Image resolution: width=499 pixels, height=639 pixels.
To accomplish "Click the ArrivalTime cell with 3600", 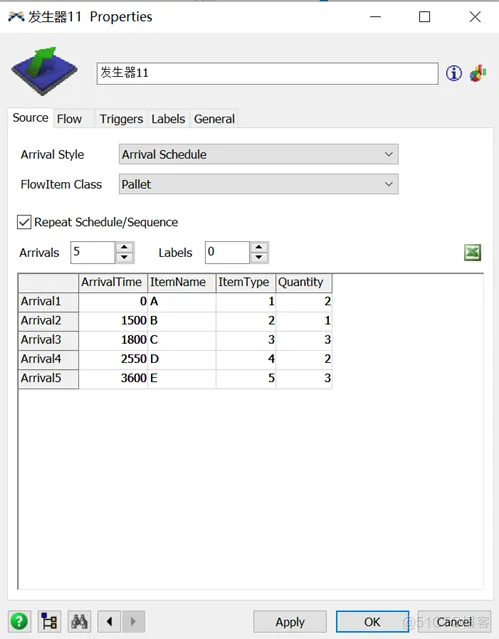I will [x=113, y=378].
